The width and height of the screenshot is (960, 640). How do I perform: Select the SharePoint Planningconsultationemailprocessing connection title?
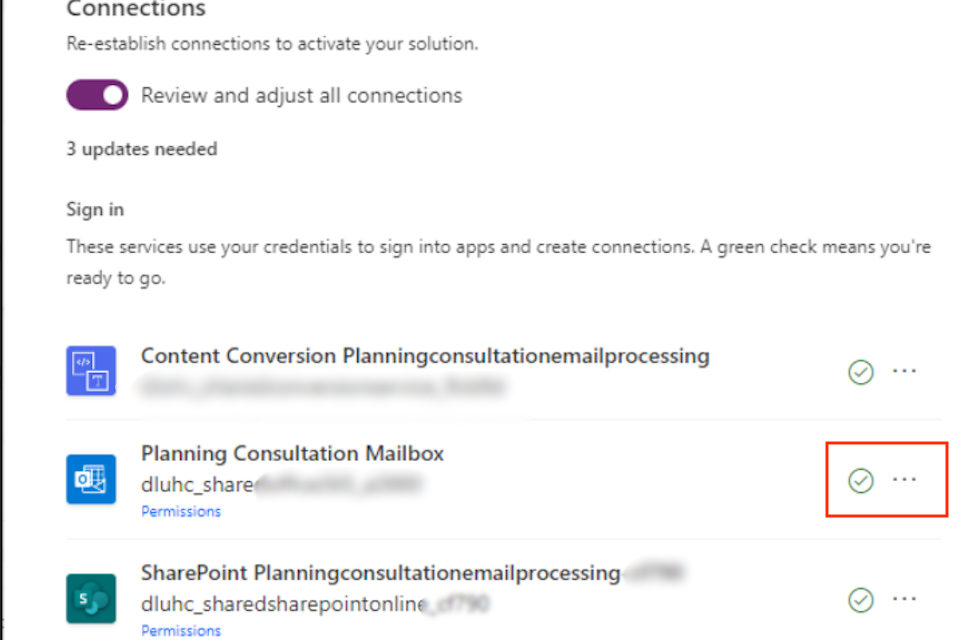click(380, 573)
